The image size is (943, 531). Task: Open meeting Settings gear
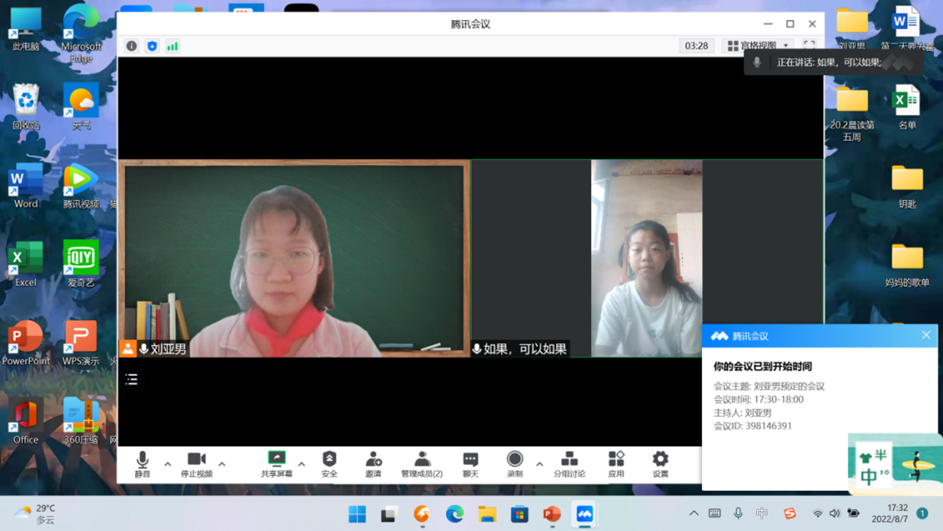pos(660,463)
